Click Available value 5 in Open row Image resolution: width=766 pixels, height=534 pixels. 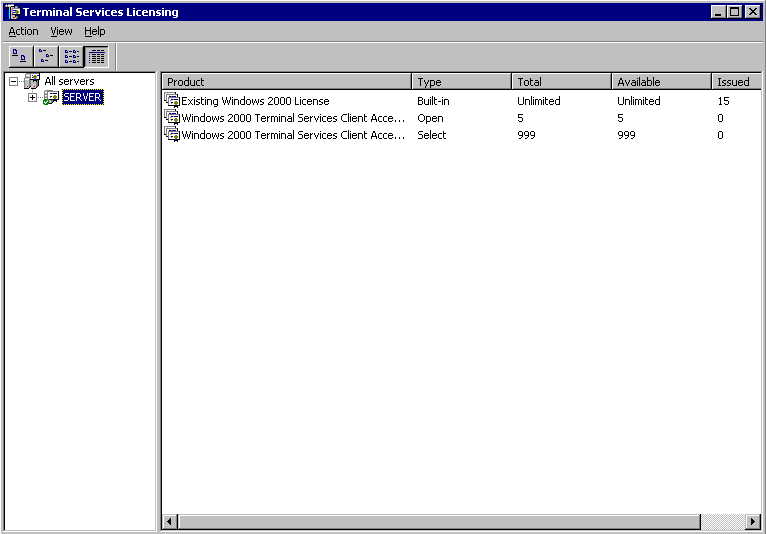tap(620, 118)
